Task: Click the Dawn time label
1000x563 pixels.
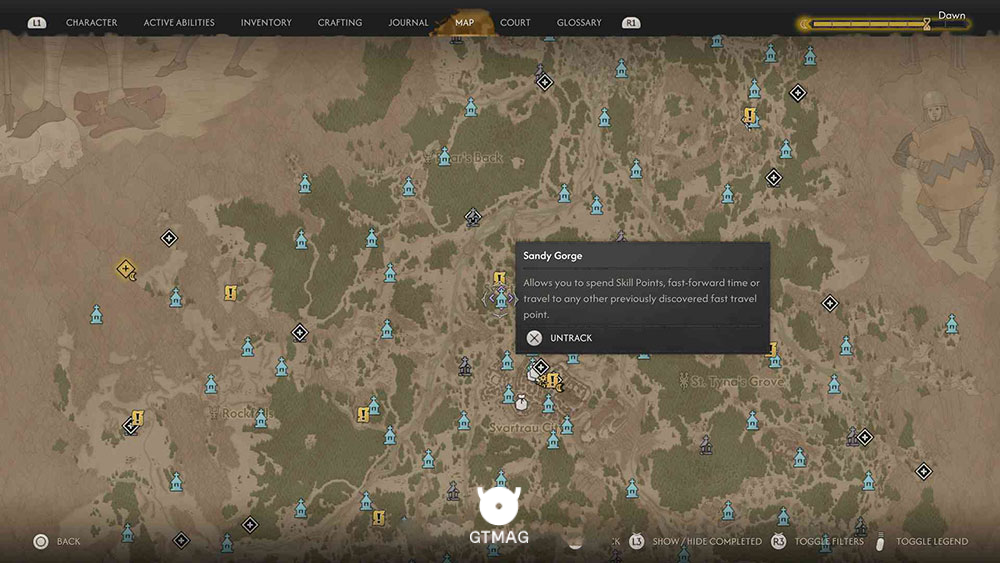Action: pos(952,15)
